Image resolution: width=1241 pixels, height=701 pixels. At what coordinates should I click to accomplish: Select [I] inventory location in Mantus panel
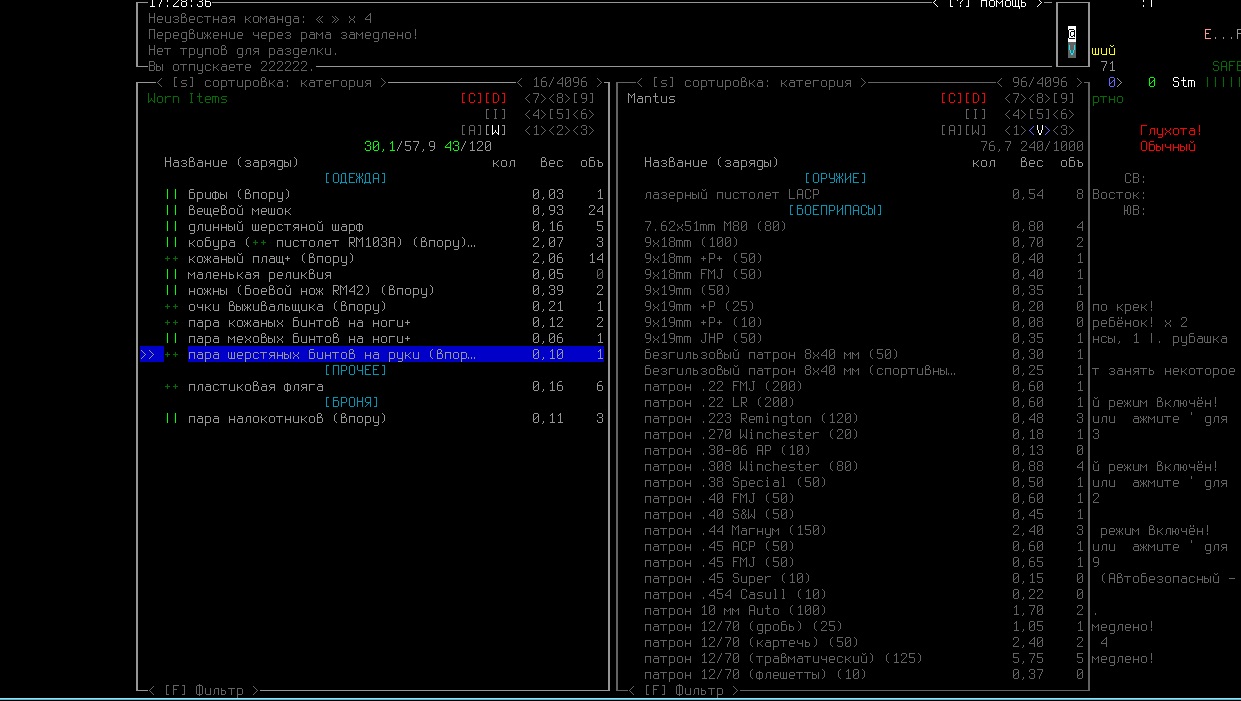click(x=976, y=115)
